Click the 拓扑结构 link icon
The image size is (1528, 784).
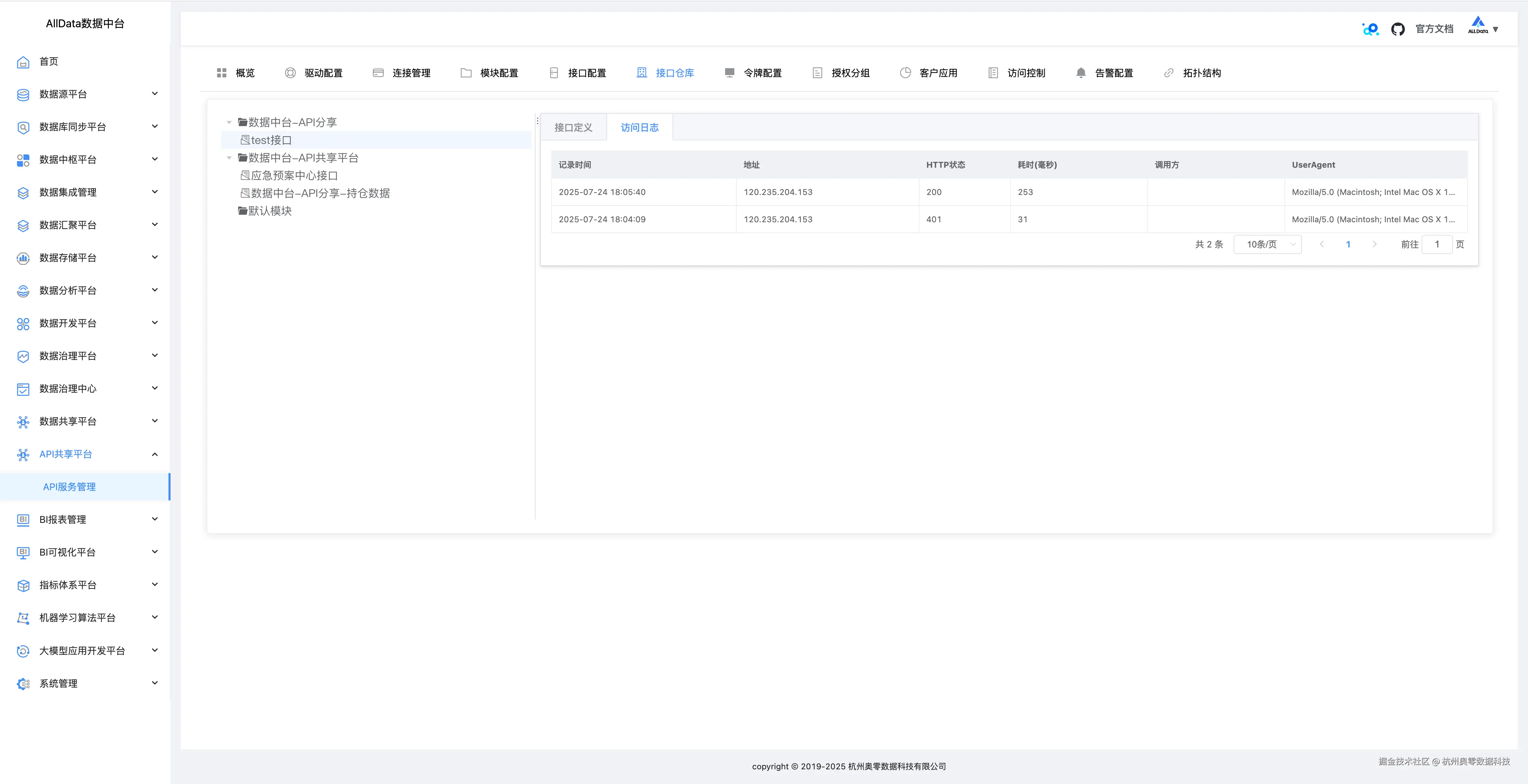click(x=1169, y=73)
